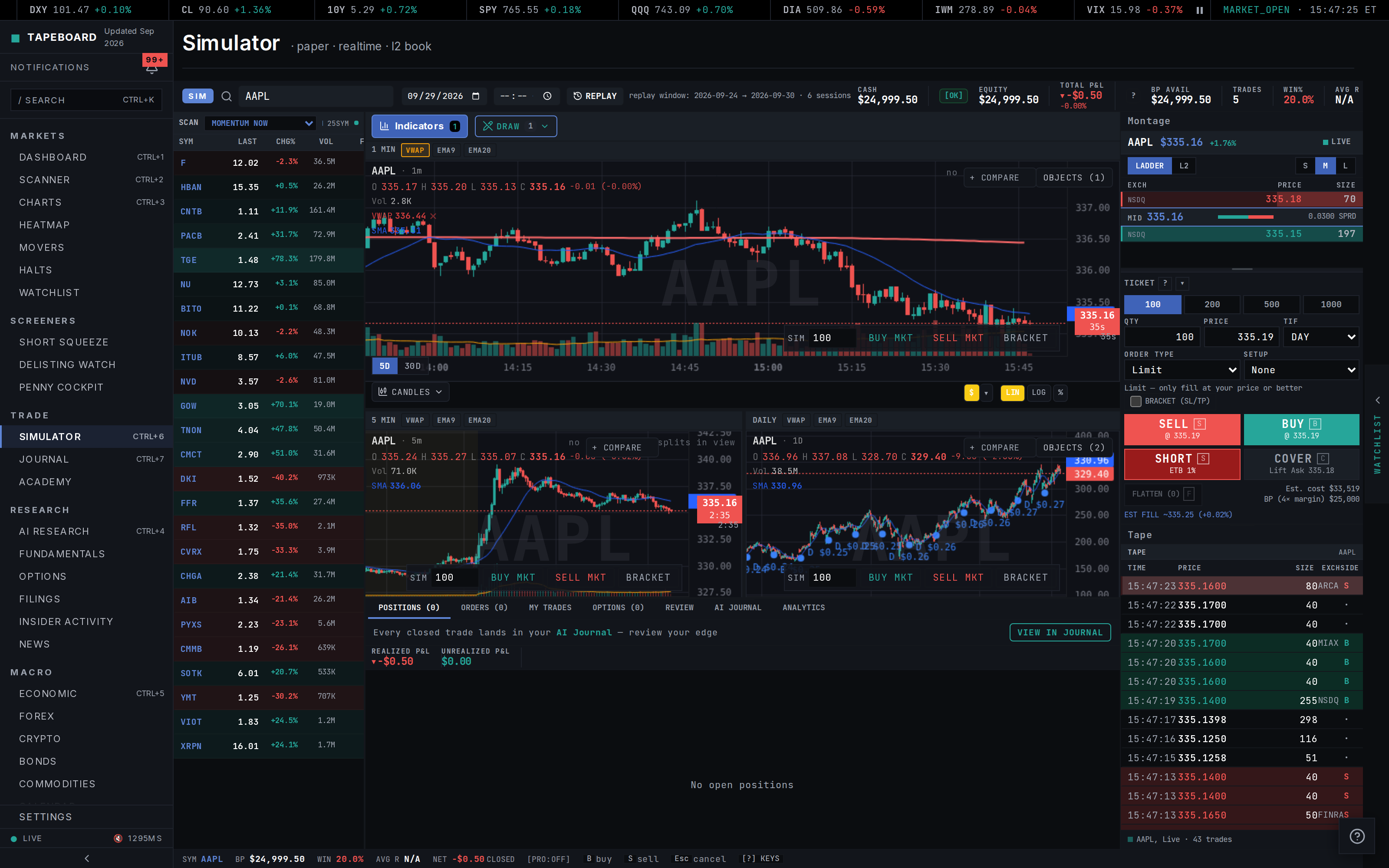Click the clock time picker icon

(x=547, y=96)
